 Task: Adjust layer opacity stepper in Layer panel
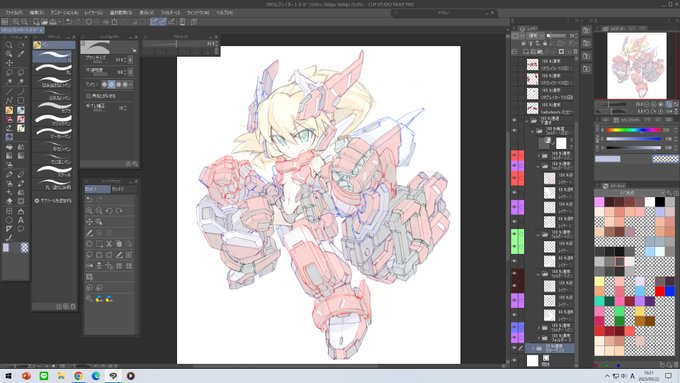pos(575,35)
